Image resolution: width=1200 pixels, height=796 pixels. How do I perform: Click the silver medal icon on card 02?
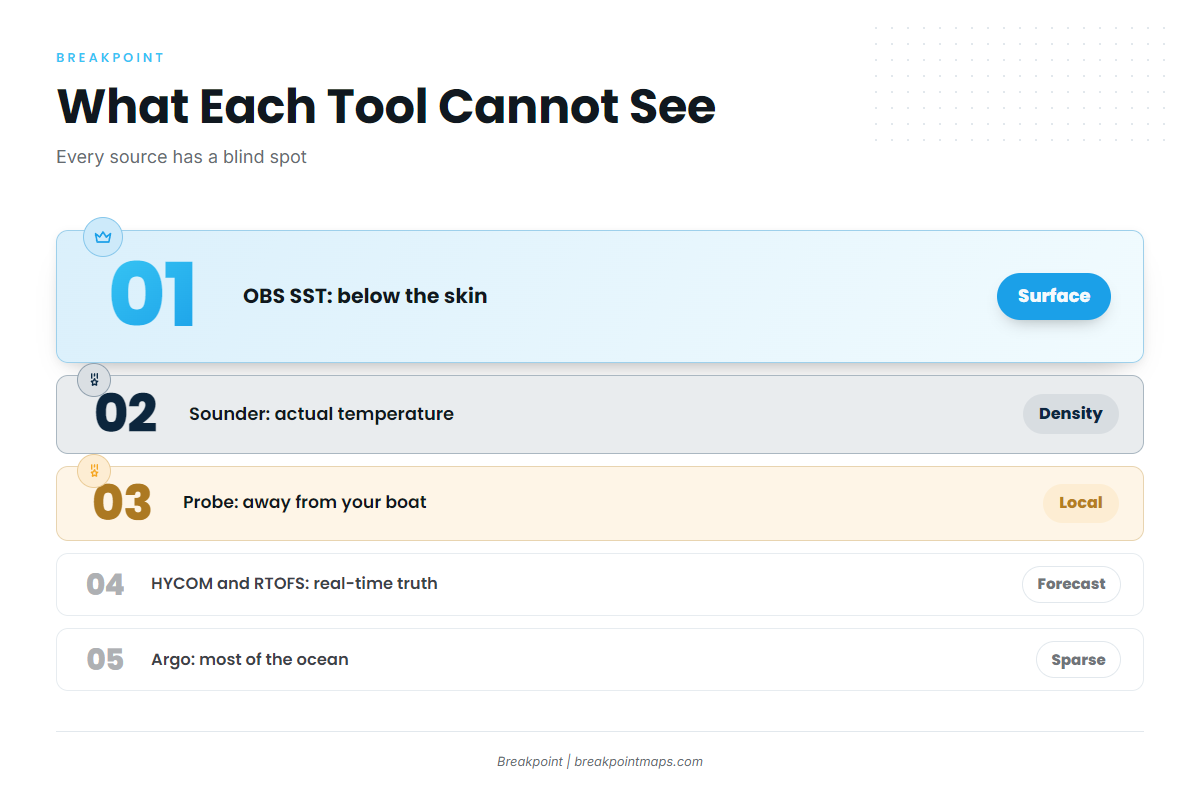tap(94, 380)
